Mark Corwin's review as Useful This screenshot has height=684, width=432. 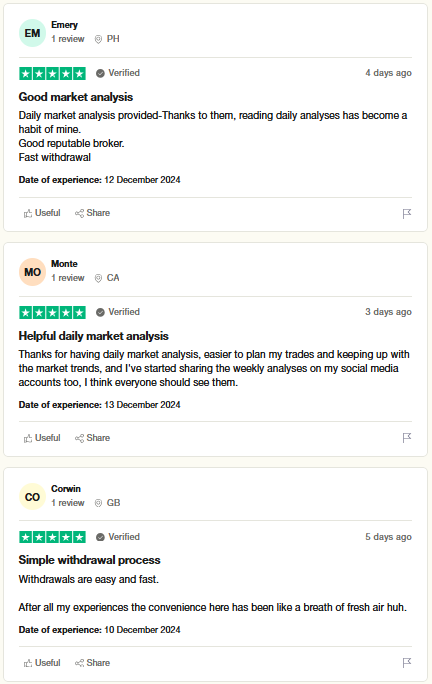pyautogui.click(x=42, y=663)
